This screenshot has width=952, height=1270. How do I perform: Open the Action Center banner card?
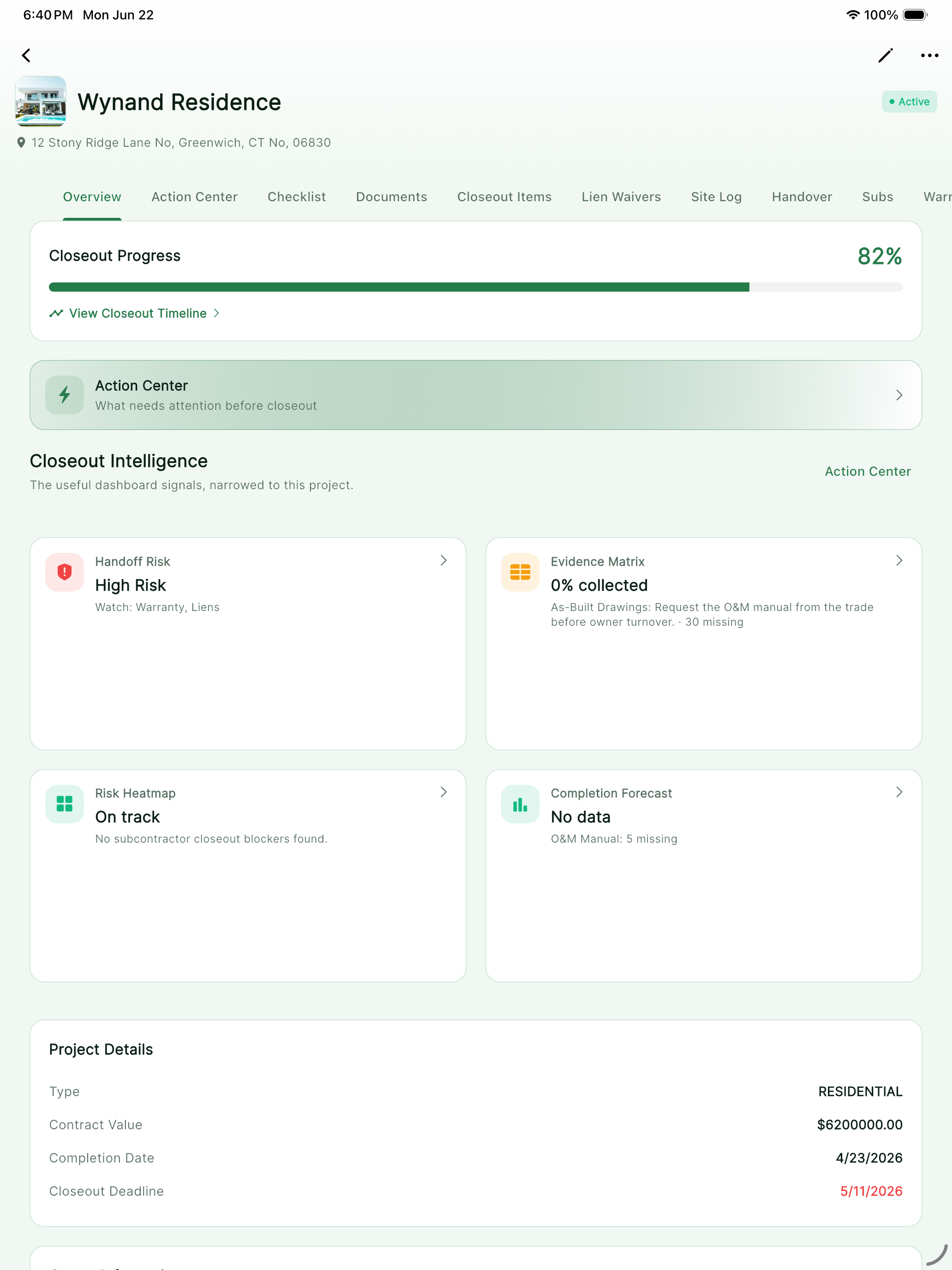pyautogui.click(x=476, y=395)
